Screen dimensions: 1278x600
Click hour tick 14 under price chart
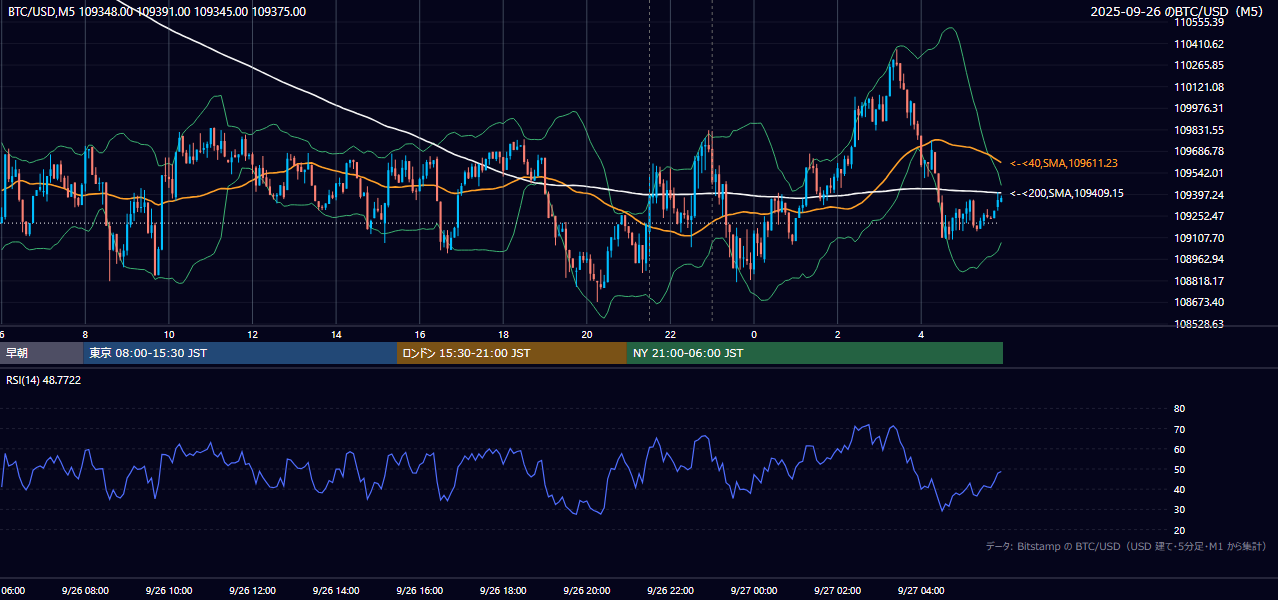336,334
